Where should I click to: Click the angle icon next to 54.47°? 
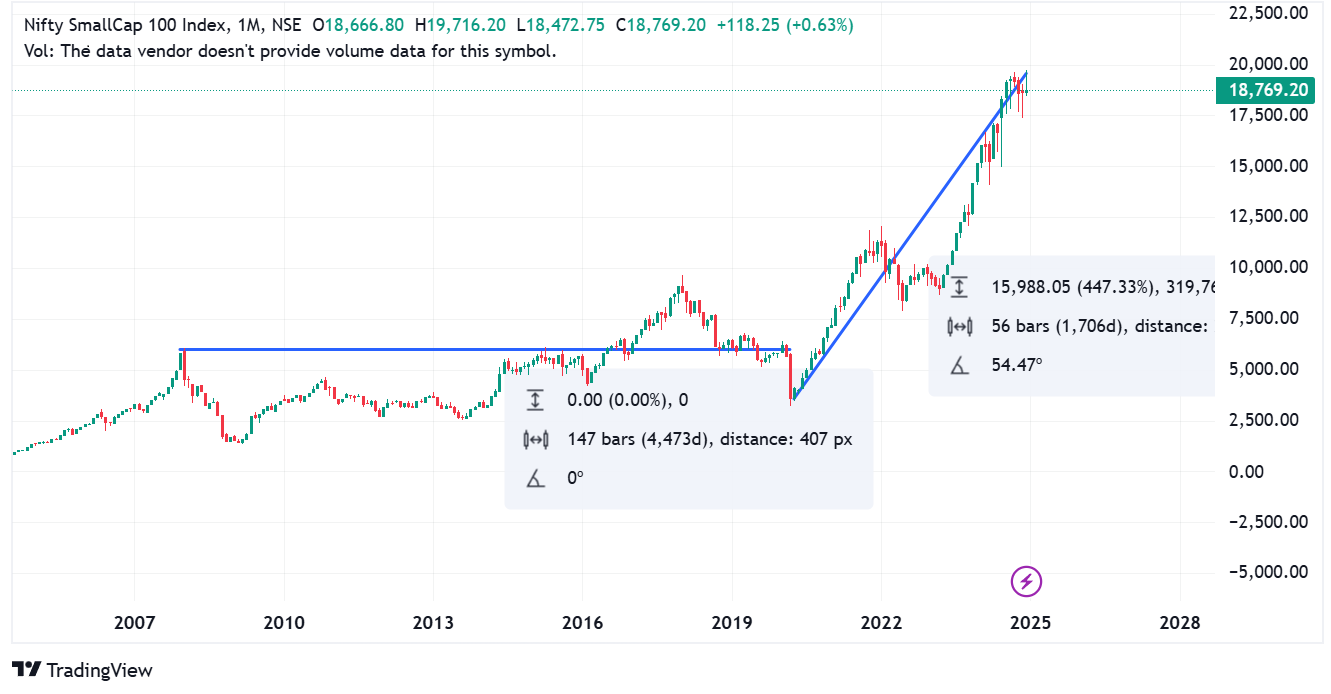[959, 365]
